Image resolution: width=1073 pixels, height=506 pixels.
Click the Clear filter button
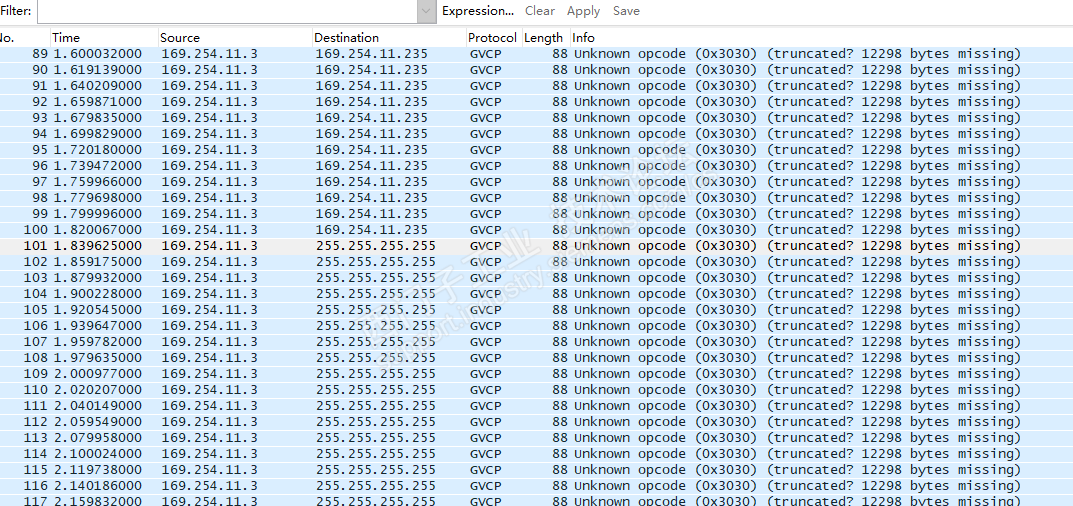click(540, 11)
